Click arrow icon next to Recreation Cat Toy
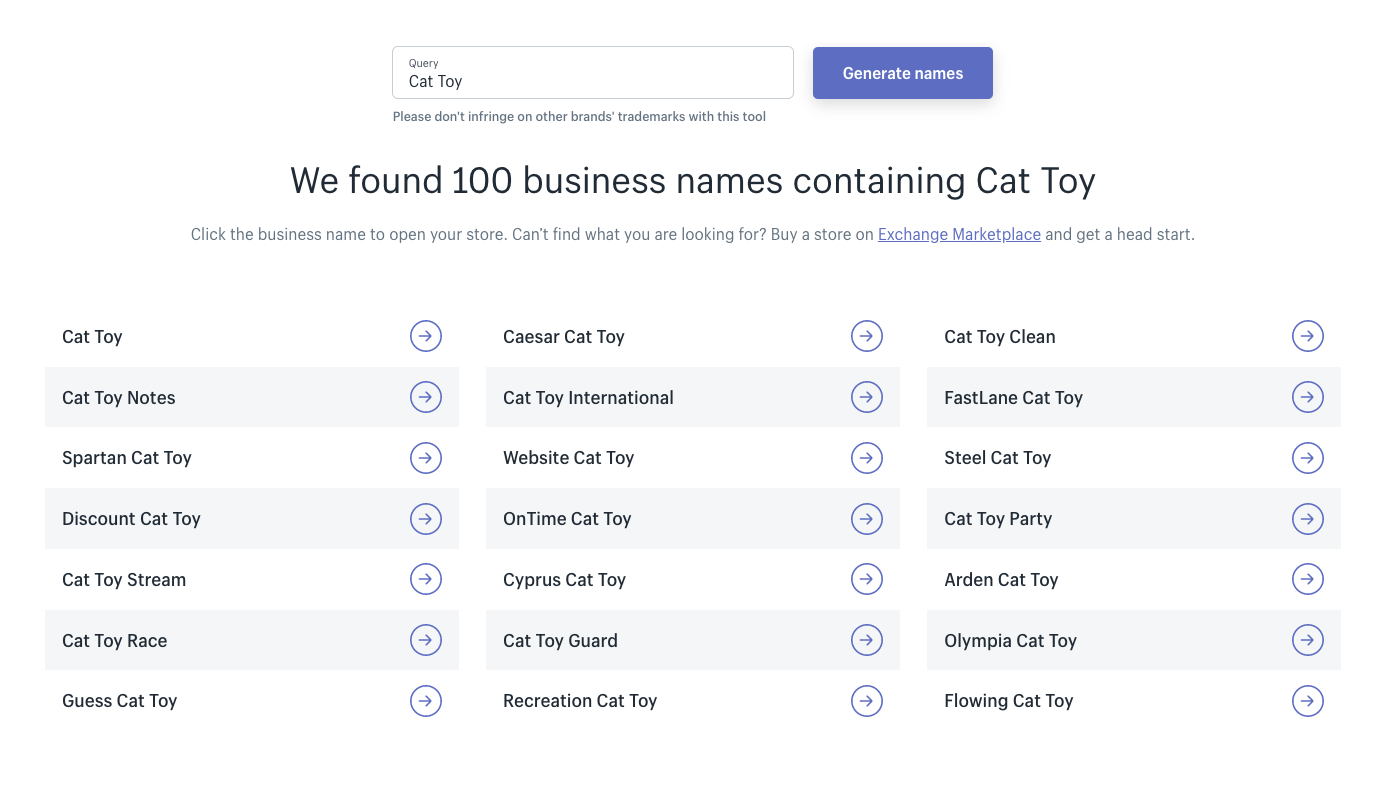Viewport: 1382px width, 804px height. click(866, 701)
